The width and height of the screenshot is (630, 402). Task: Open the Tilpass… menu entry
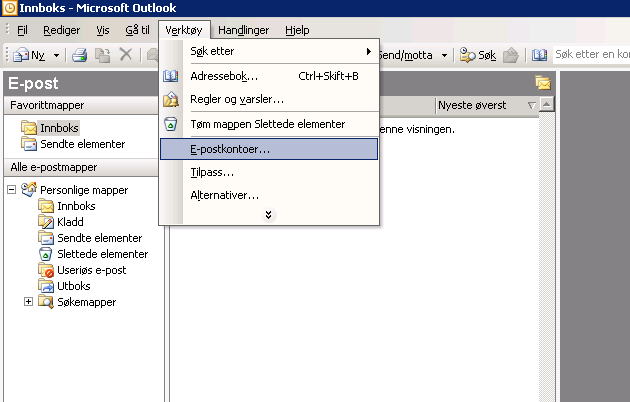(269, 172)
